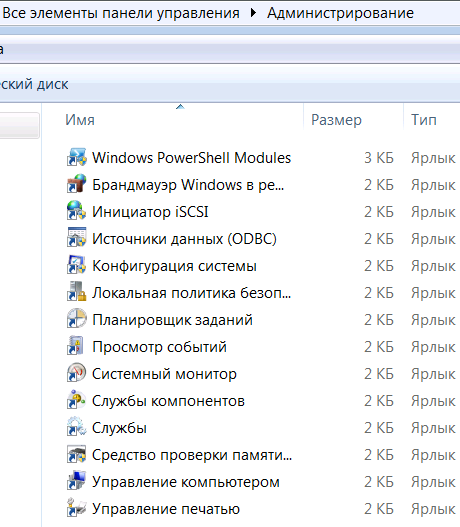Open Windows PowerShell Modules shortcut icon
This screenshot has height=527, width=460.
point(77,157)
